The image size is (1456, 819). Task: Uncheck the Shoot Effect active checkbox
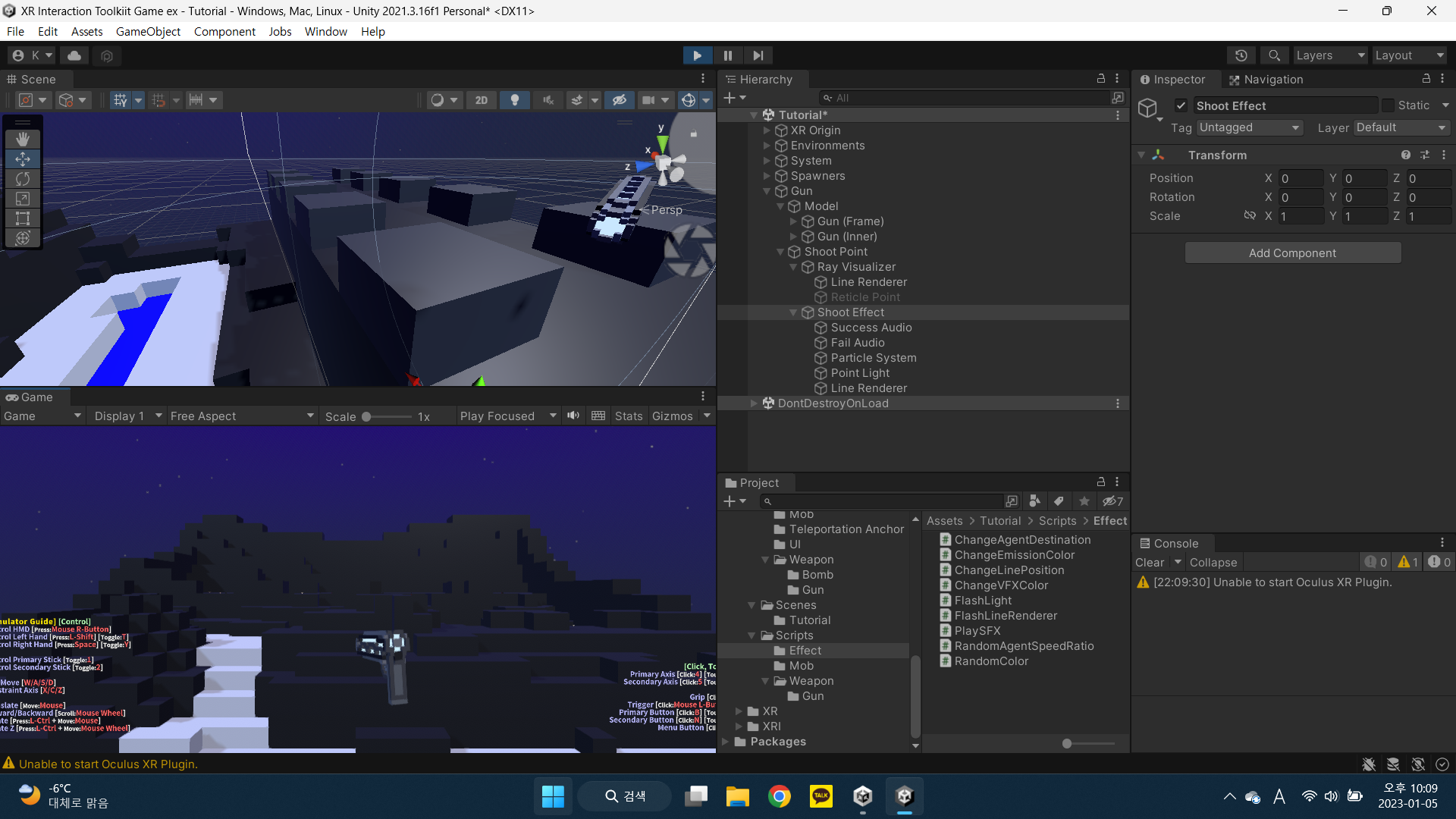pyautogui.click(x=1181, y=105)
